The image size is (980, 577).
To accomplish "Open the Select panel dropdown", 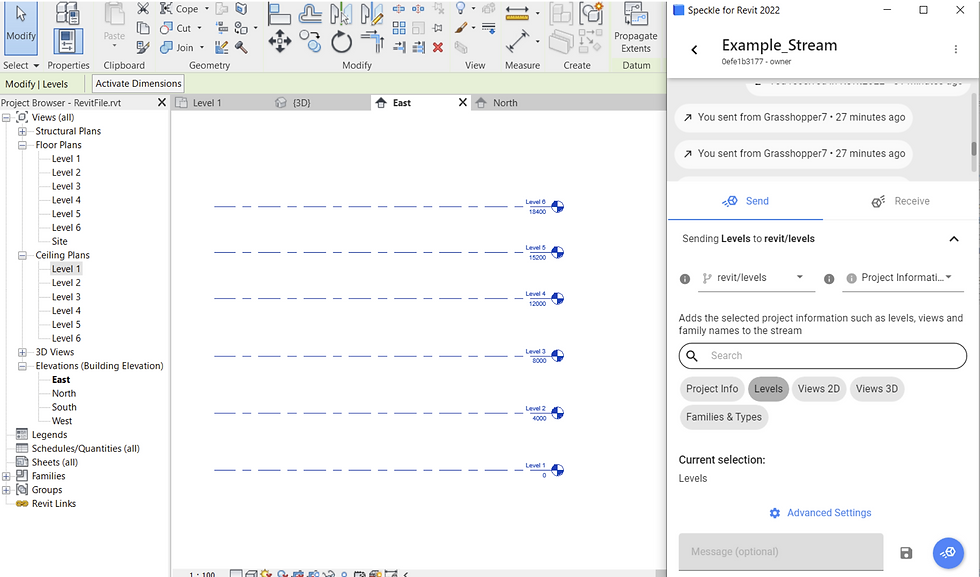I will [x=21, y=65].
